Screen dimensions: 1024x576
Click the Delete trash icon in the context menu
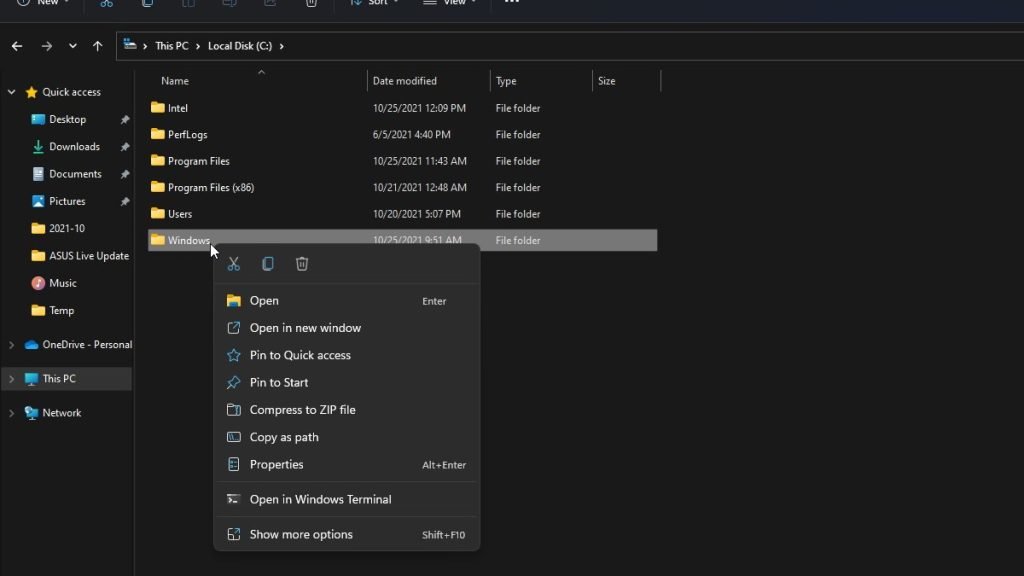click(302, 264)
